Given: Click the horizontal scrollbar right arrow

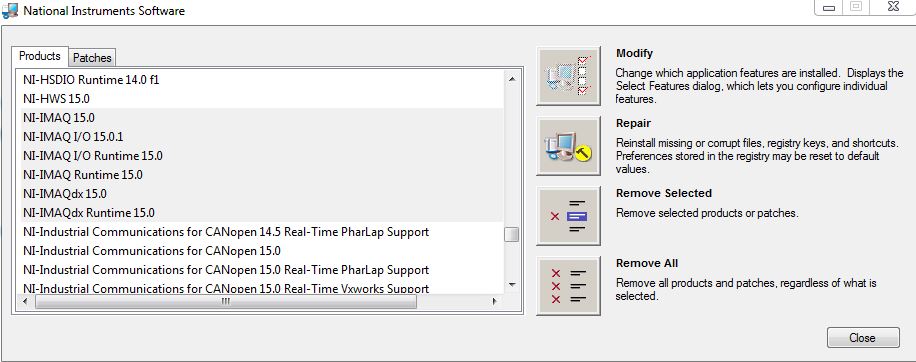Looking at the screenshot, I should point(494,301).
